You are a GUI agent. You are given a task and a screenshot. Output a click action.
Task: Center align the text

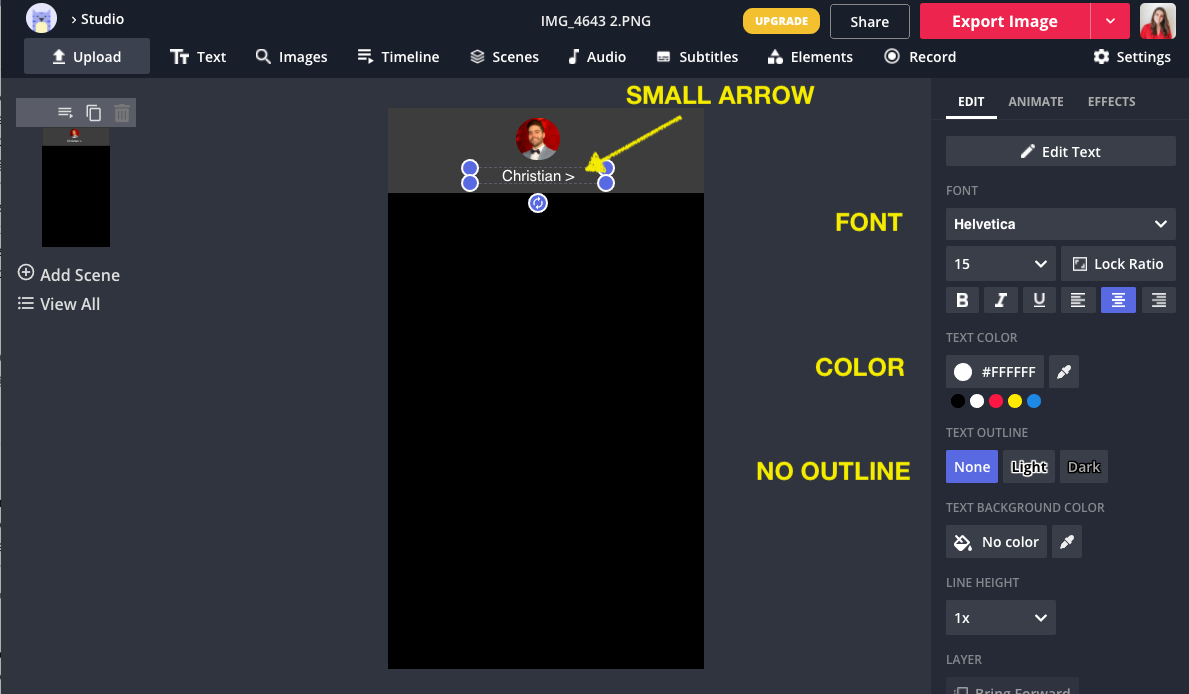1118,300
